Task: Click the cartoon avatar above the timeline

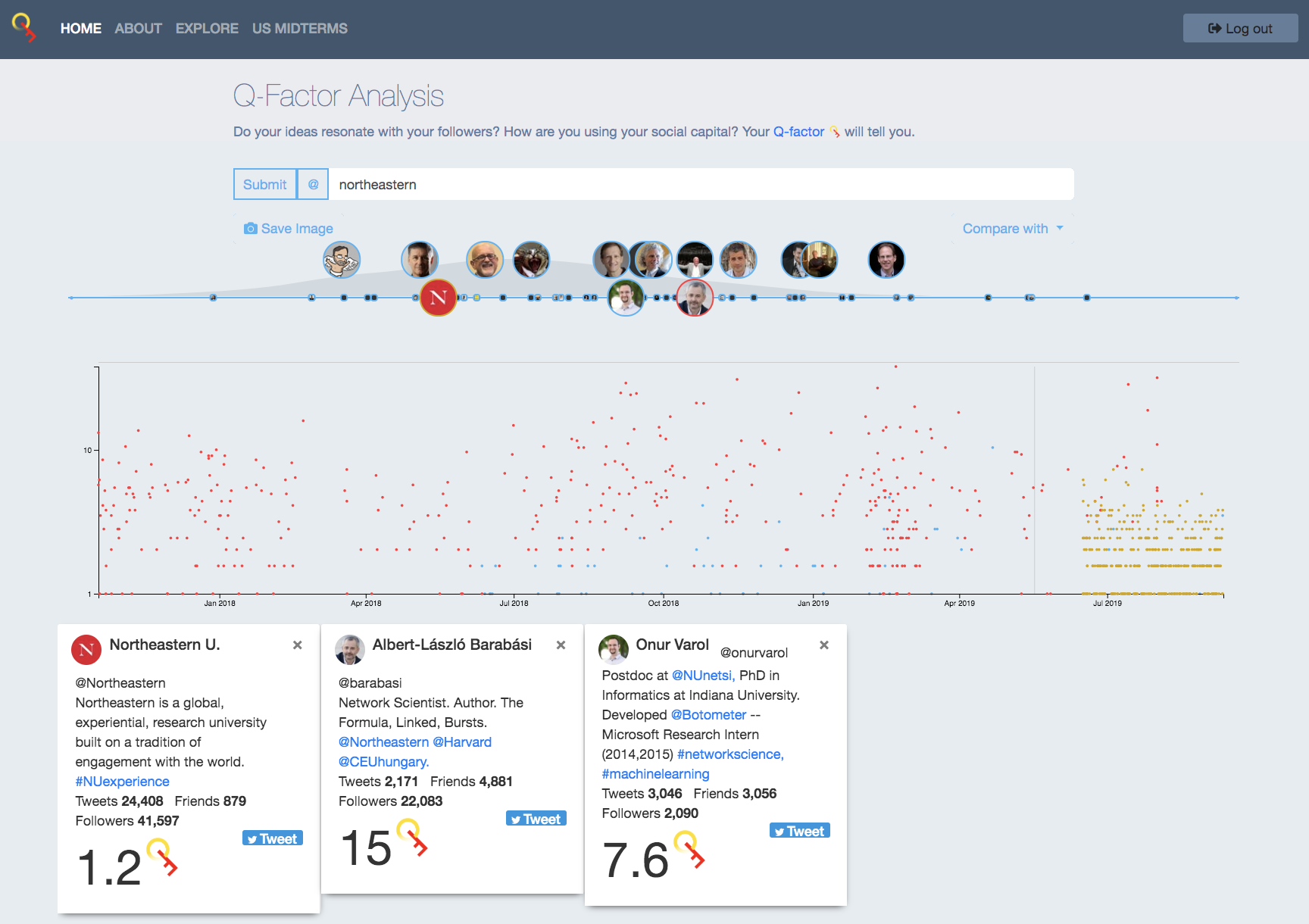Action: [x=342, y=260]
